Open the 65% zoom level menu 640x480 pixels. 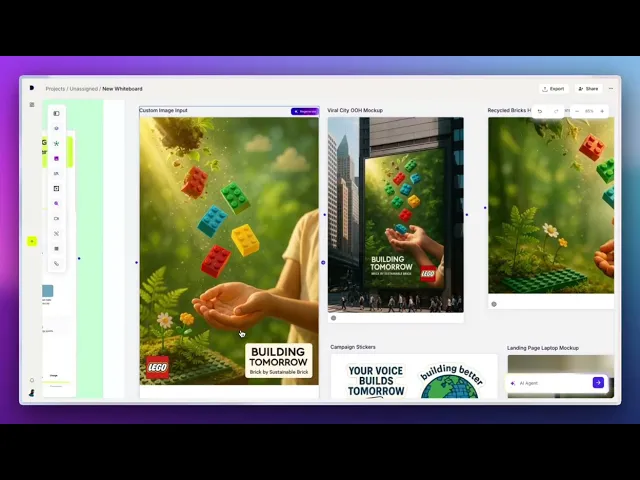pyautogui.click(x=589, y=111)
